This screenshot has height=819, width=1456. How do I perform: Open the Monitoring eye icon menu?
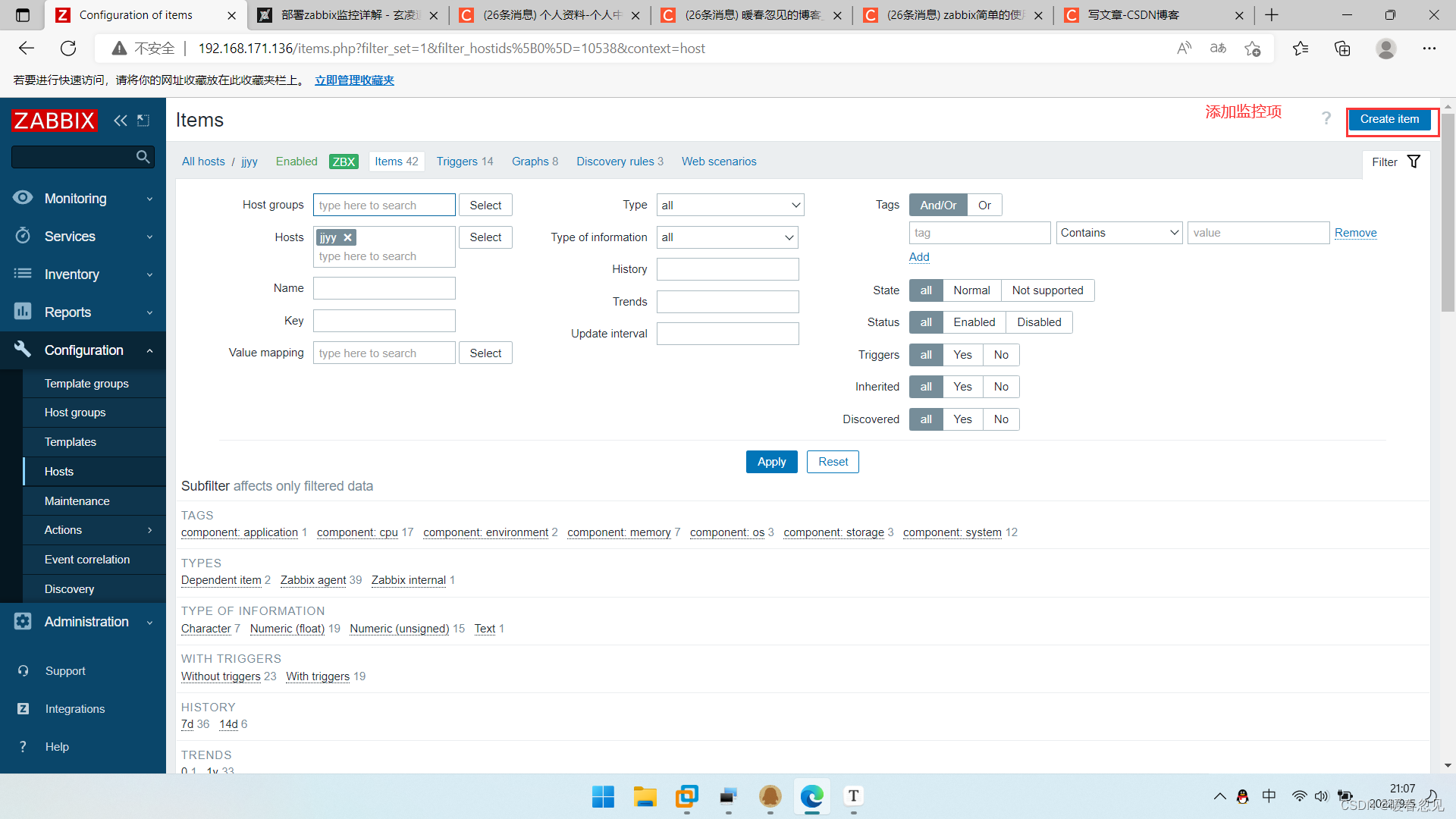[23, 198]
